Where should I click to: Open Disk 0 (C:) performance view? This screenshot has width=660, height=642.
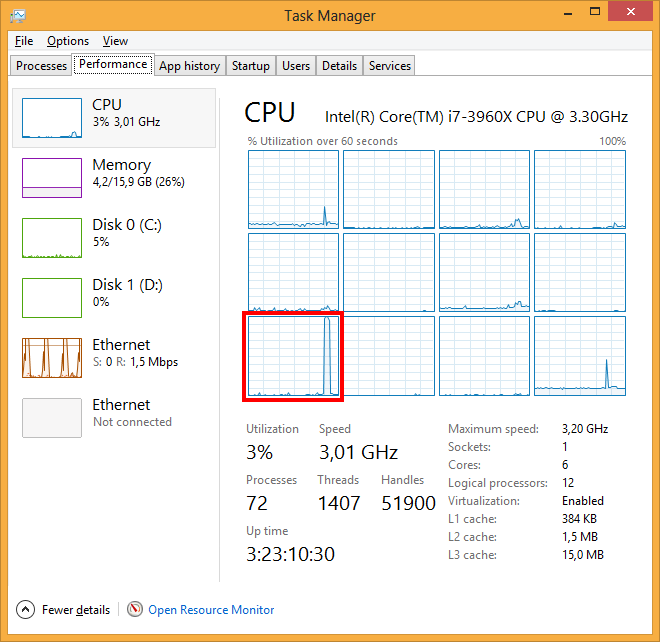tap(52, 238)
